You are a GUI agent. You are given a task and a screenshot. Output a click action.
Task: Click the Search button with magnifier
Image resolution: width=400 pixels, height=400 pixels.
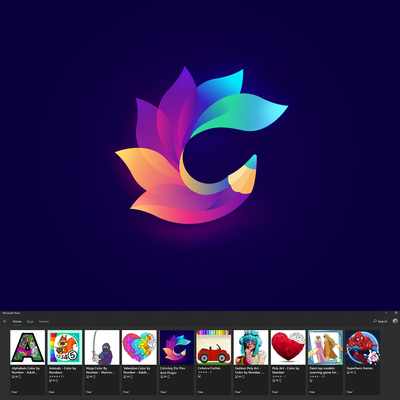click(x=380, y=321)
